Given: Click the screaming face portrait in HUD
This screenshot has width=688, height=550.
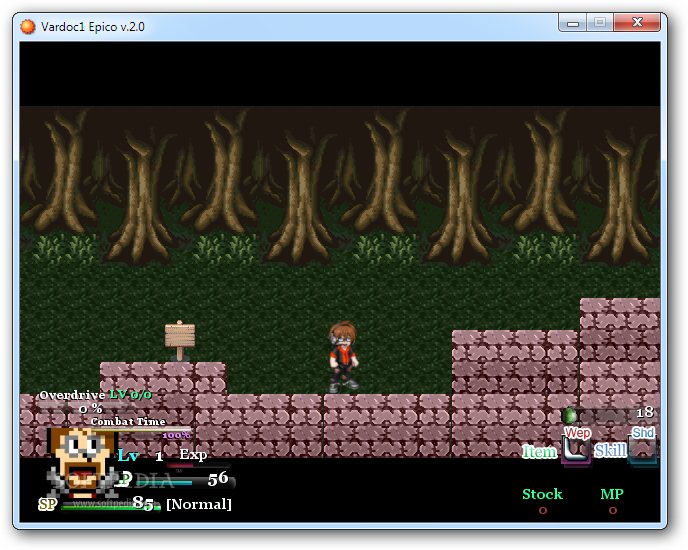Looking at the screenshot, I should click(82, 462).
